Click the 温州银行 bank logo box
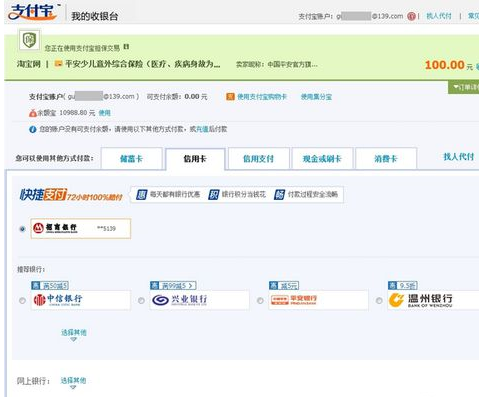479x397 pixels. tap(433, 300)
